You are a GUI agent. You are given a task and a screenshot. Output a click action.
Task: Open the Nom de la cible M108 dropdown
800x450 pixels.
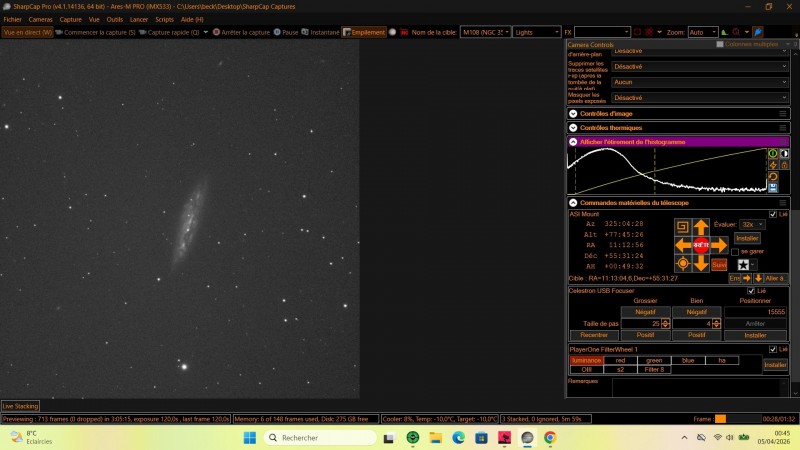coord(485,32)
